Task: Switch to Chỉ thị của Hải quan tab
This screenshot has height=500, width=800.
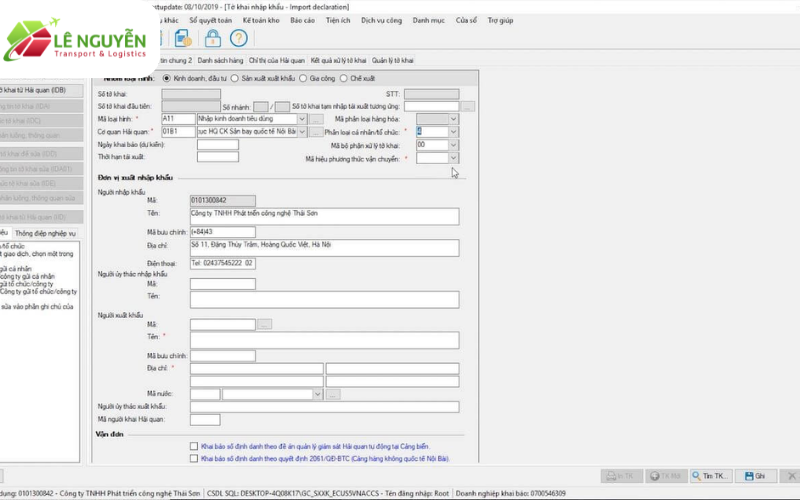Action: click(x=277, y=60)
